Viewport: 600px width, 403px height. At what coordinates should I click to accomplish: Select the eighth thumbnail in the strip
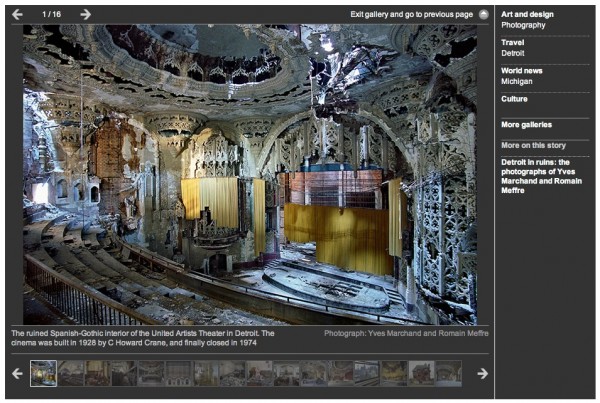point(232,373)
